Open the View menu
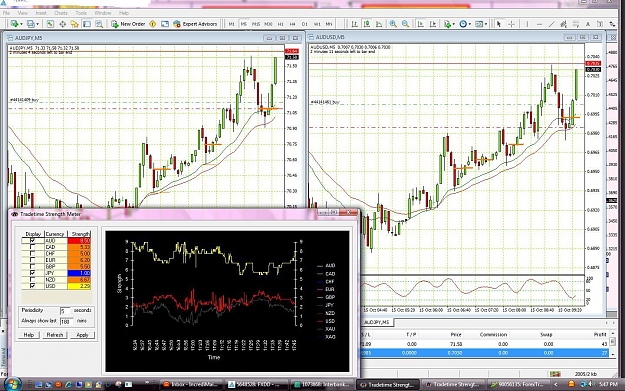This screenshot has height=391, width=625. pyautogui.click(x=23, y=13)
